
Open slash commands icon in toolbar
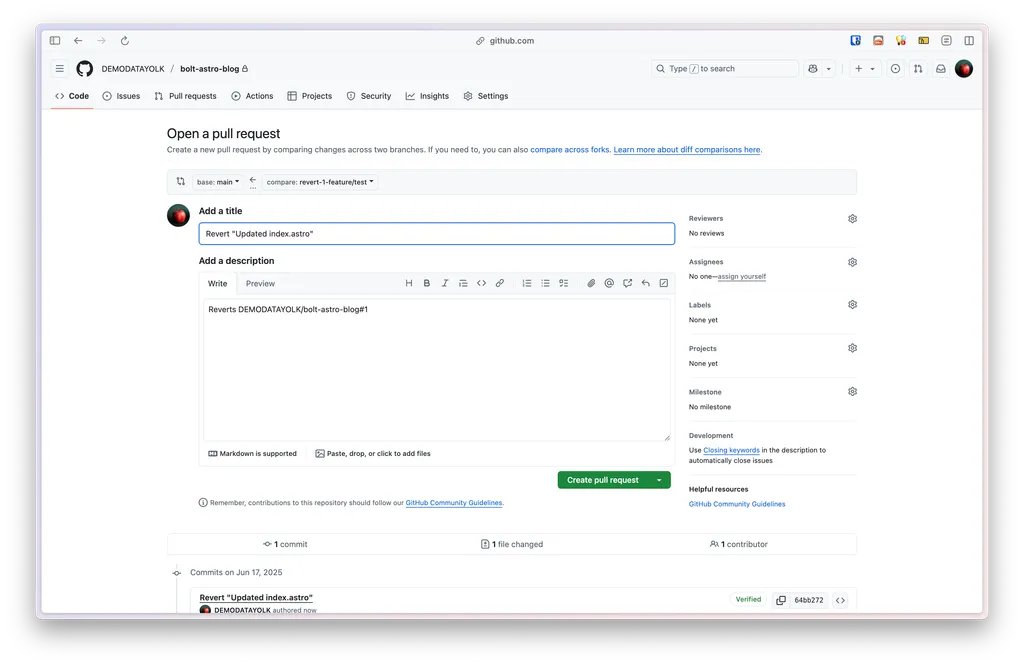tap(664, 283)
